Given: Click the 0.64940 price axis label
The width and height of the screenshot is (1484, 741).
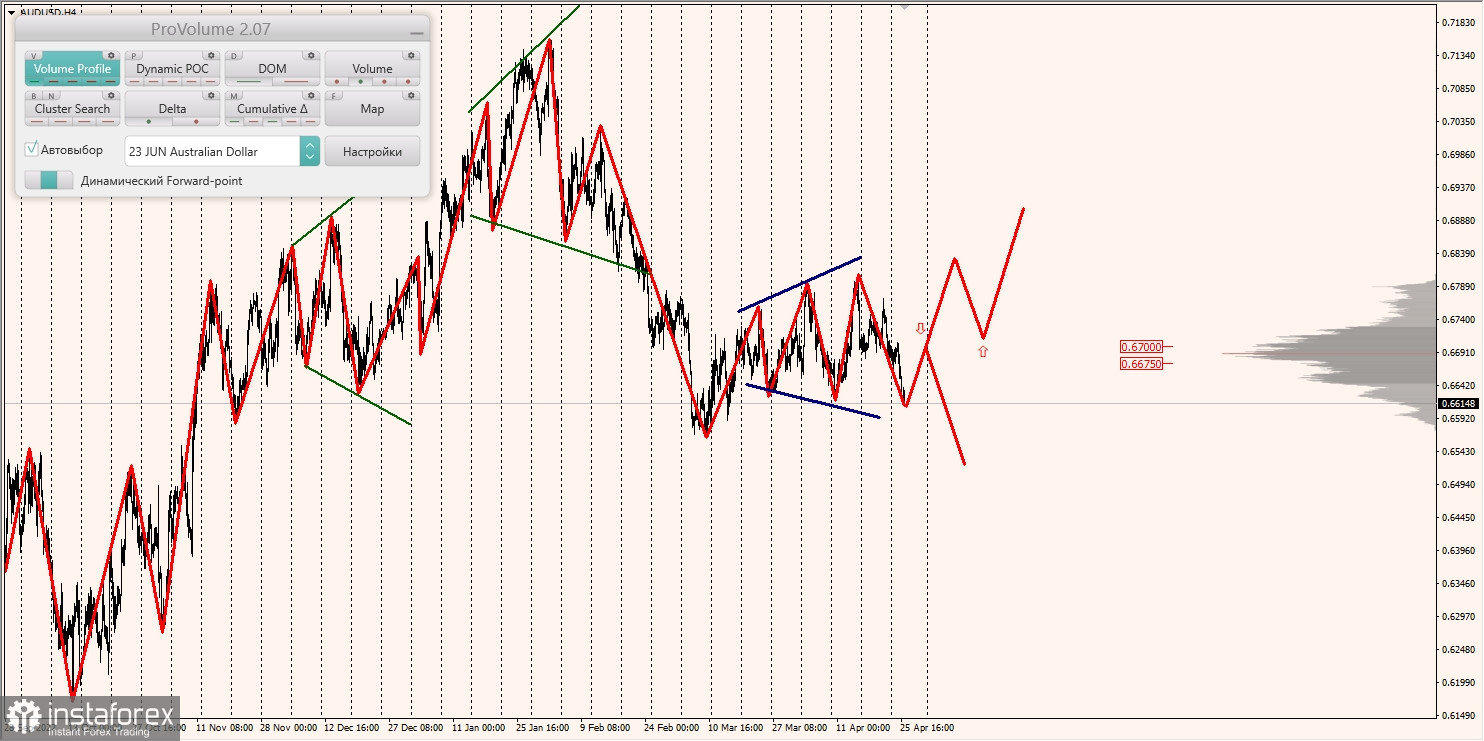Looking at the screenshot, I should click(1460, 485).
